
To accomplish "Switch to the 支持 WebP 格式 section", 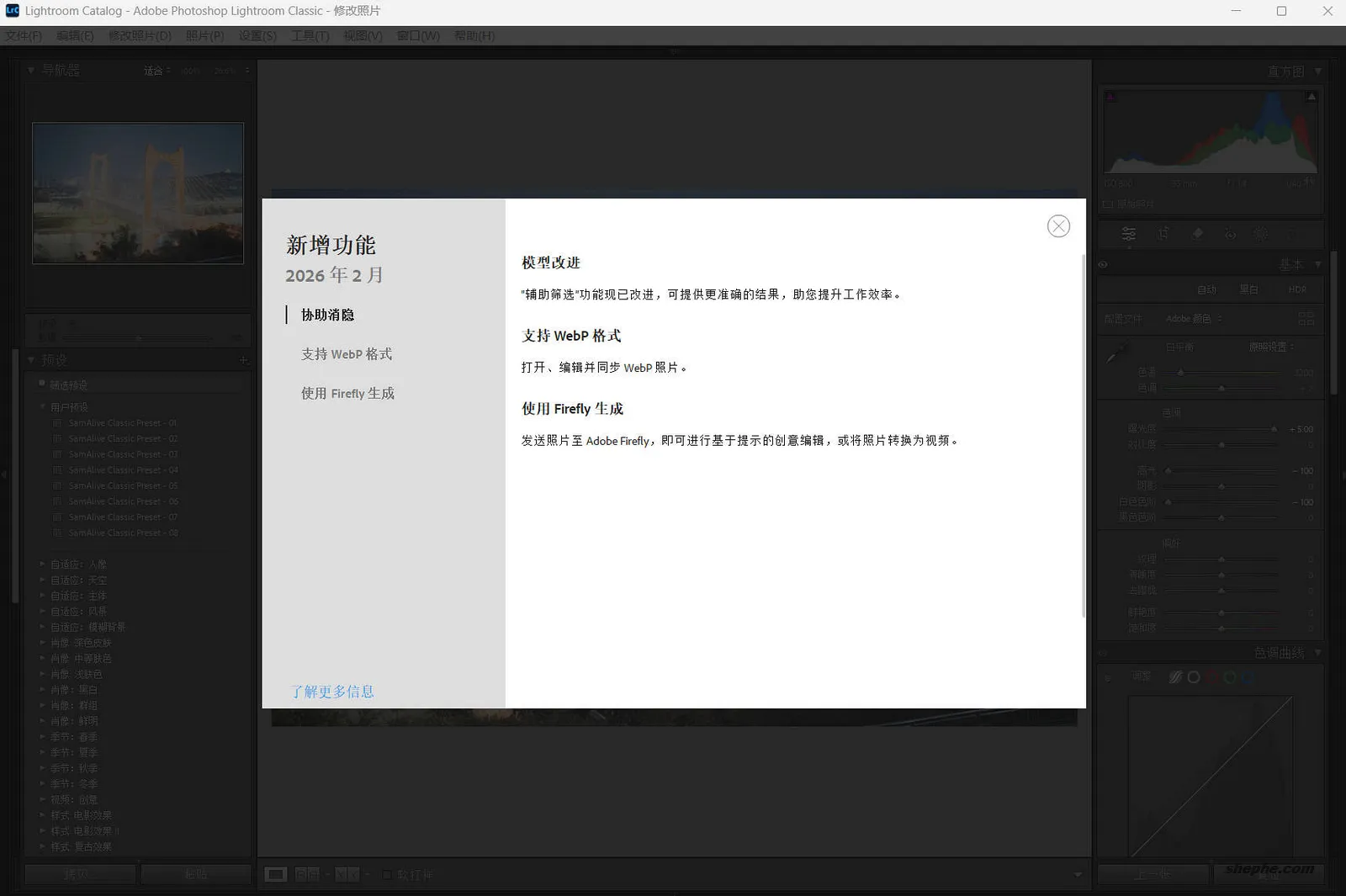I will 347,354.
